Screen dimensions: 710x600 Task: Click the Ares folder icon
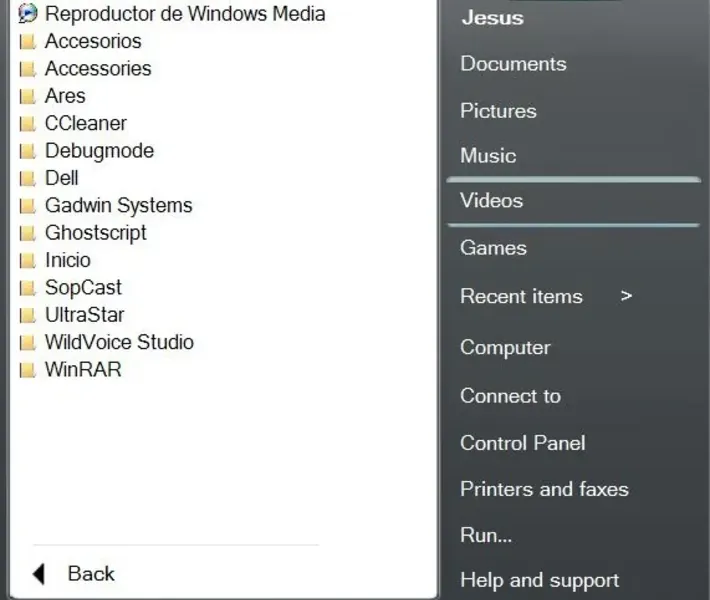coord(27,97)
